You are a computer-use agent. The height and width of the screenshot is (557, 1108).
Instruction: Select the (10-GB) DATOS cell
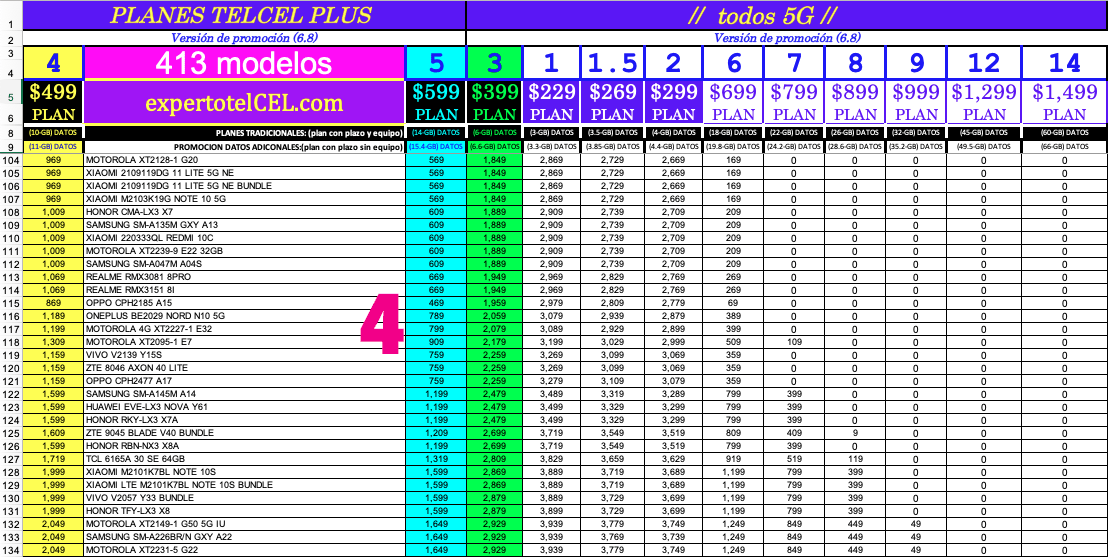[53, 133]
